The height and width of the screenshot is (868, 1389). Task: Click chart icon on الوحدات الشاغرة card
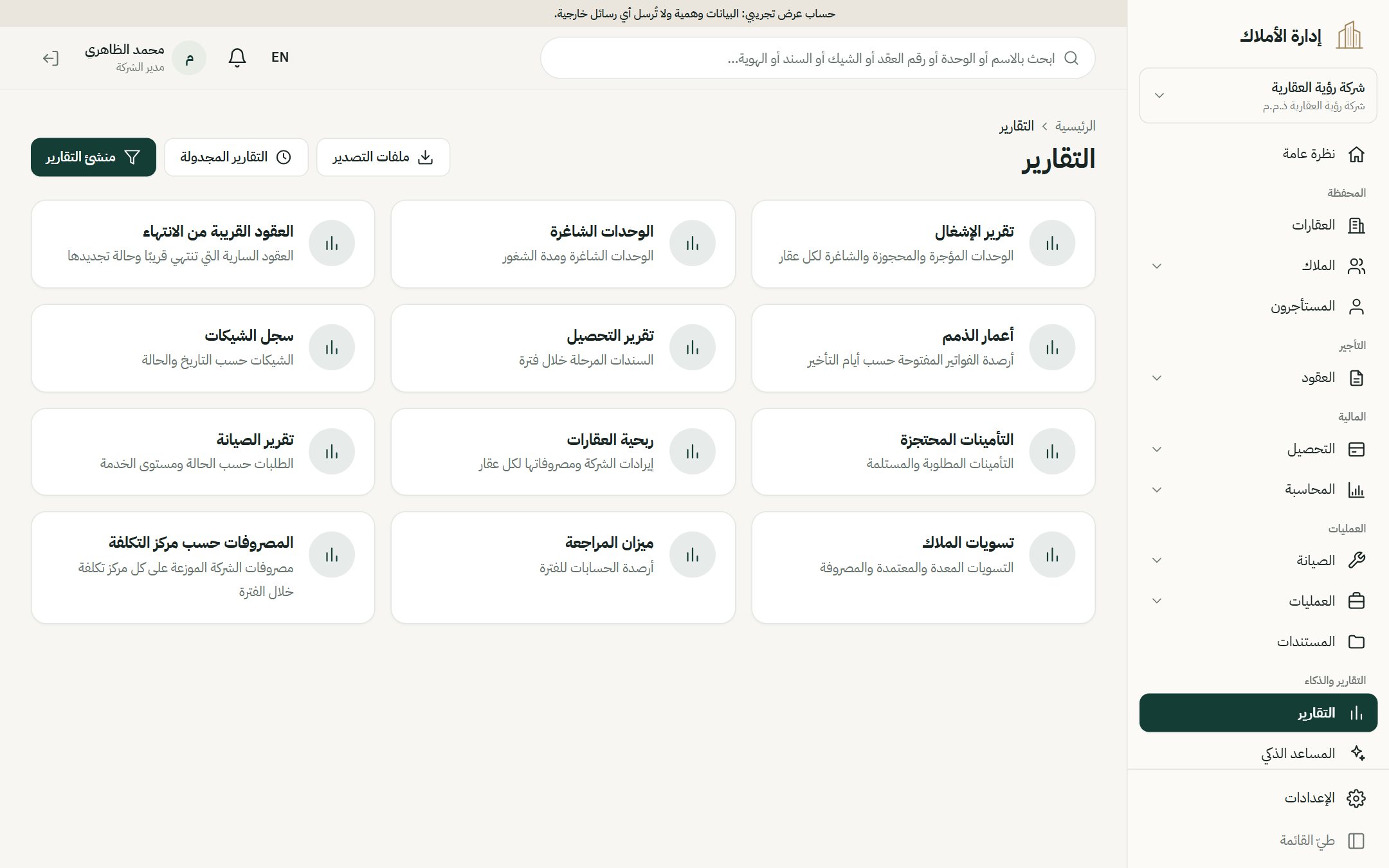(x=693, y=244)
